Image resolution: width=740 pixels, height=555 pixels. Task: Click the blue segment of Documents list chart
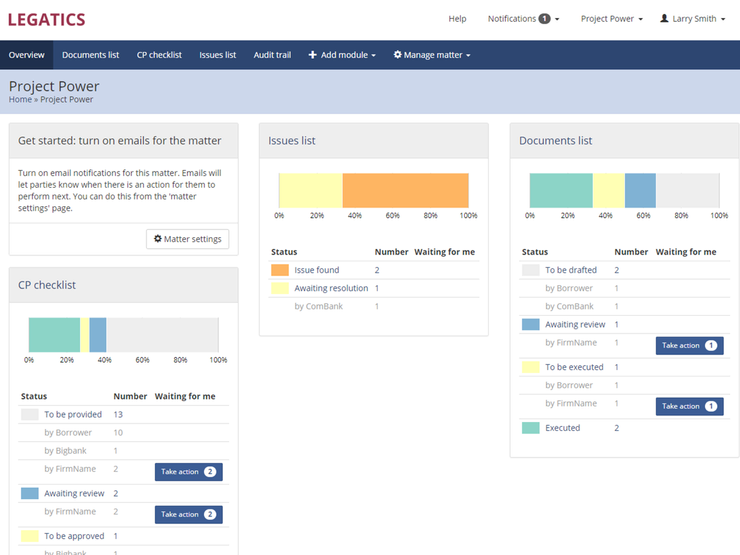(640, 191)
